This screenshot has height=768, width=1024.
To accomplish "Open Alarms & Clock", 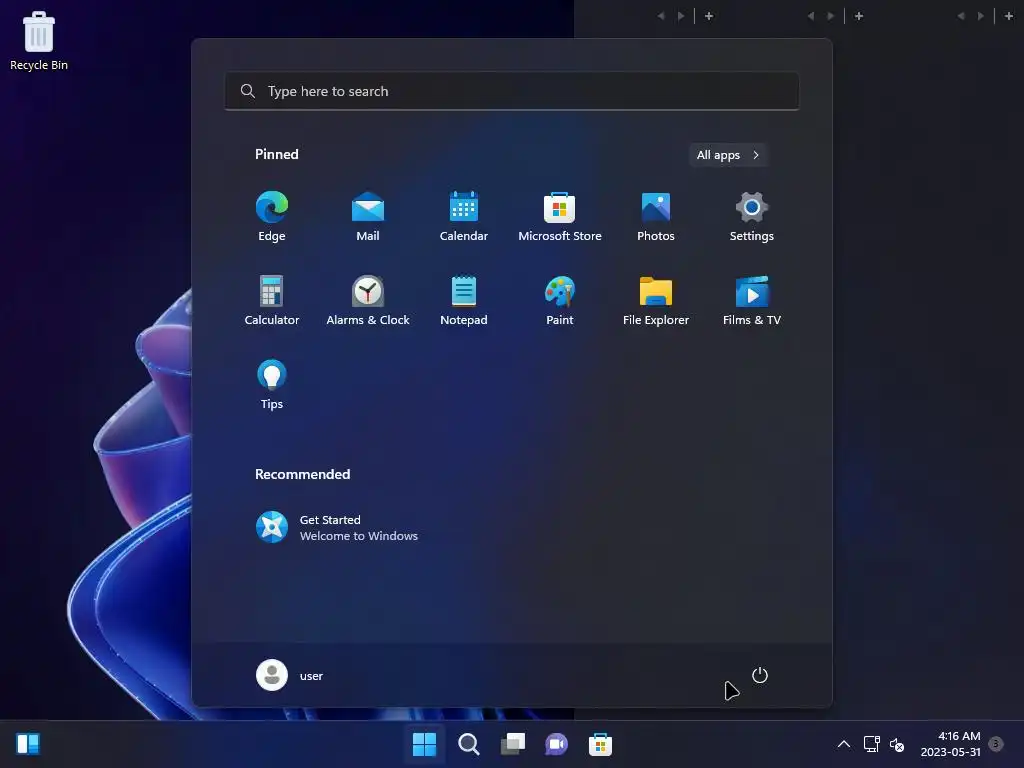I will (x=368, y=300).
